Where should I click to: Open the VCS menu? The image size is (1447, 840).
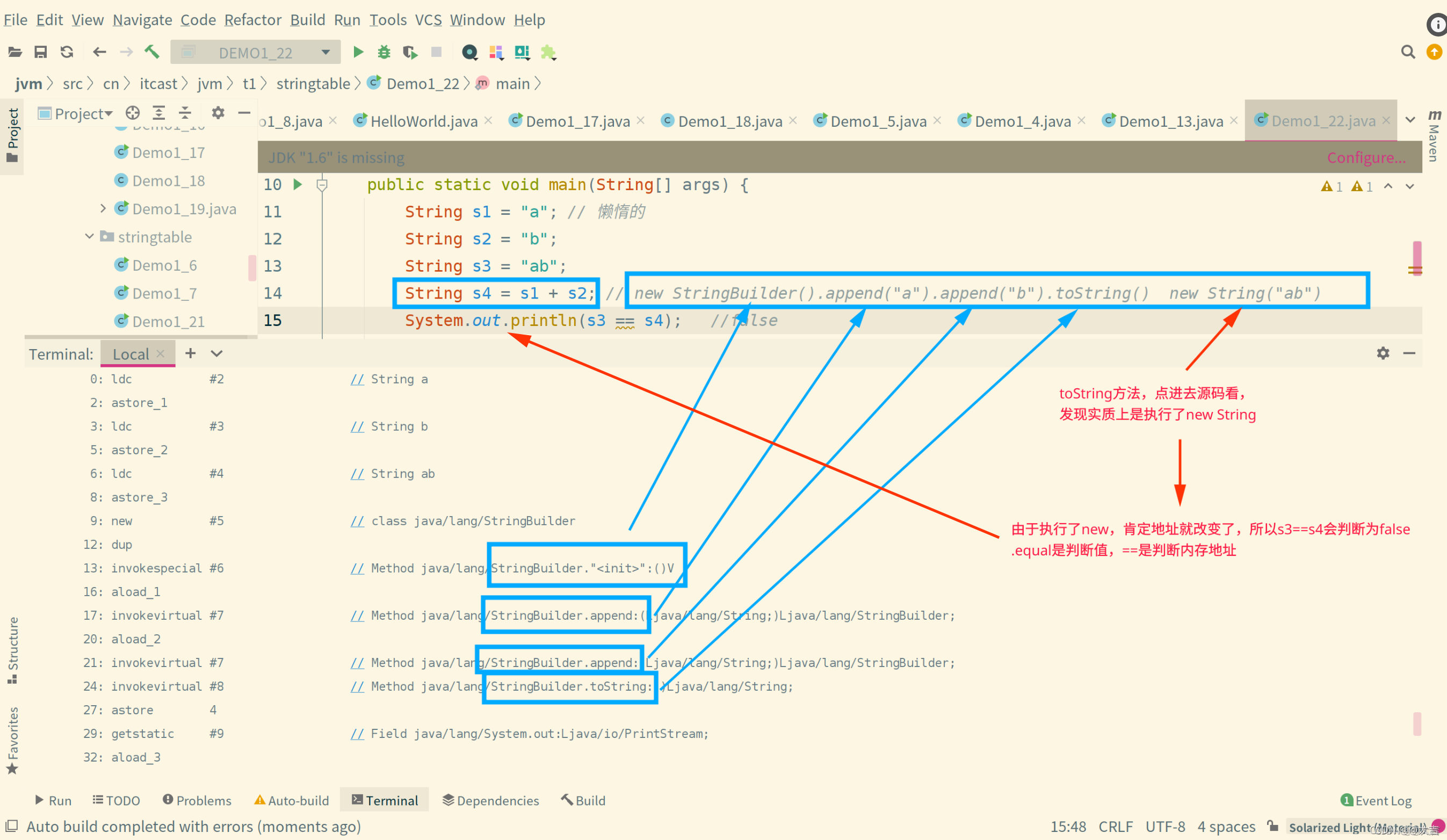pos(429,19)
